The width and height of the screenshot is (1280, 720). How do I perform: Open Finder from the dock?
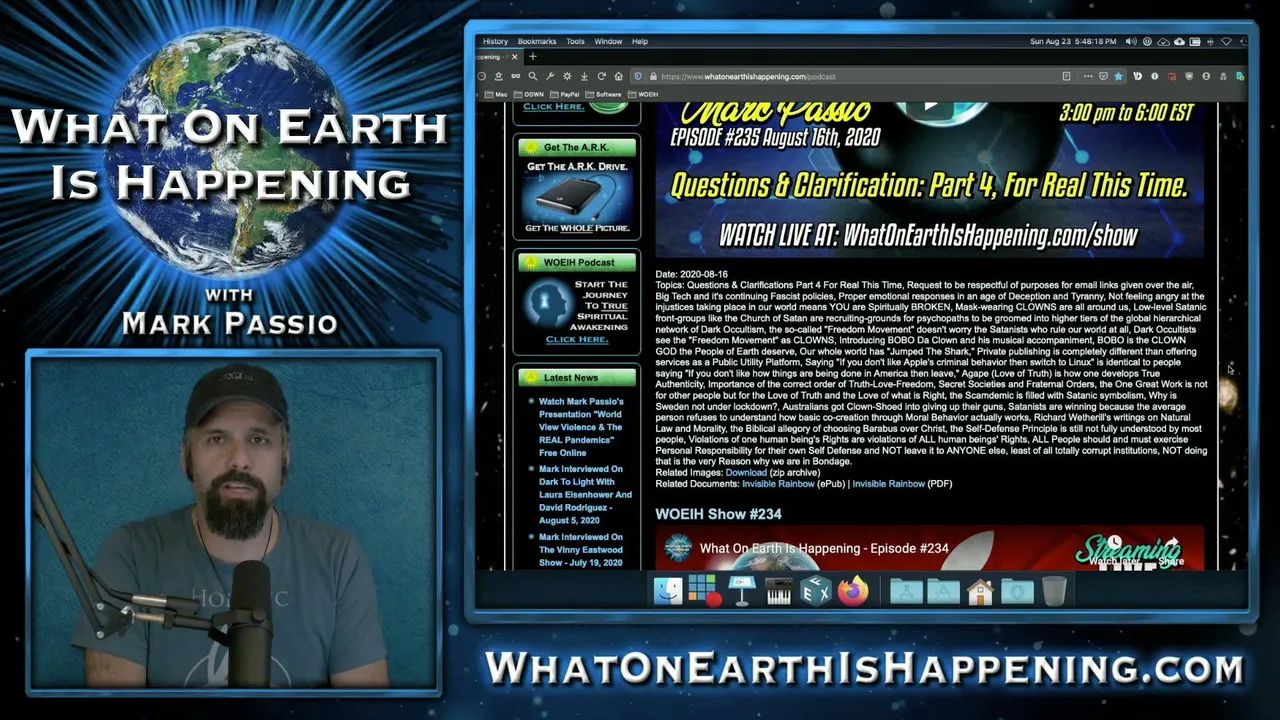tap(668, 591)
